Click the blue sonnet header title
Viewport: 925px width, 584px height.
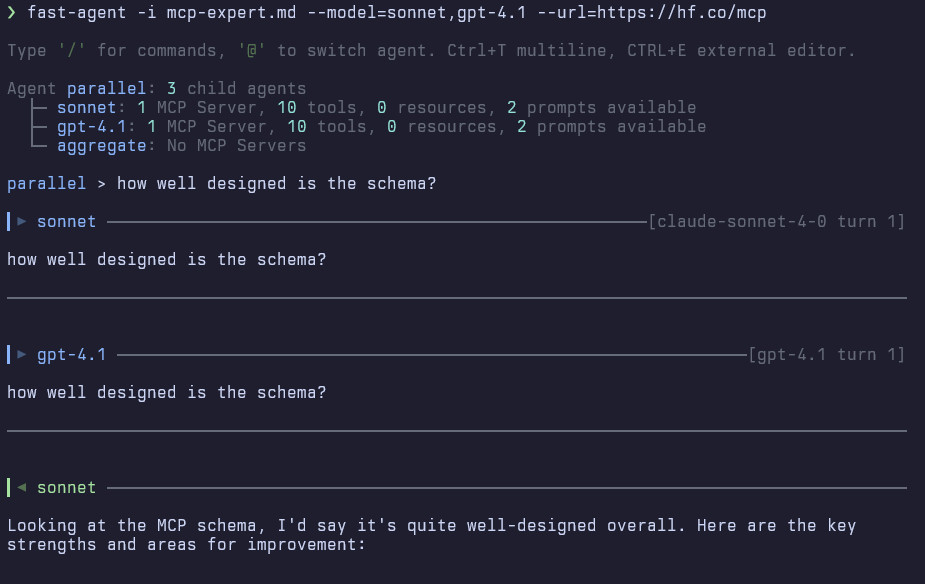[67, 221]
